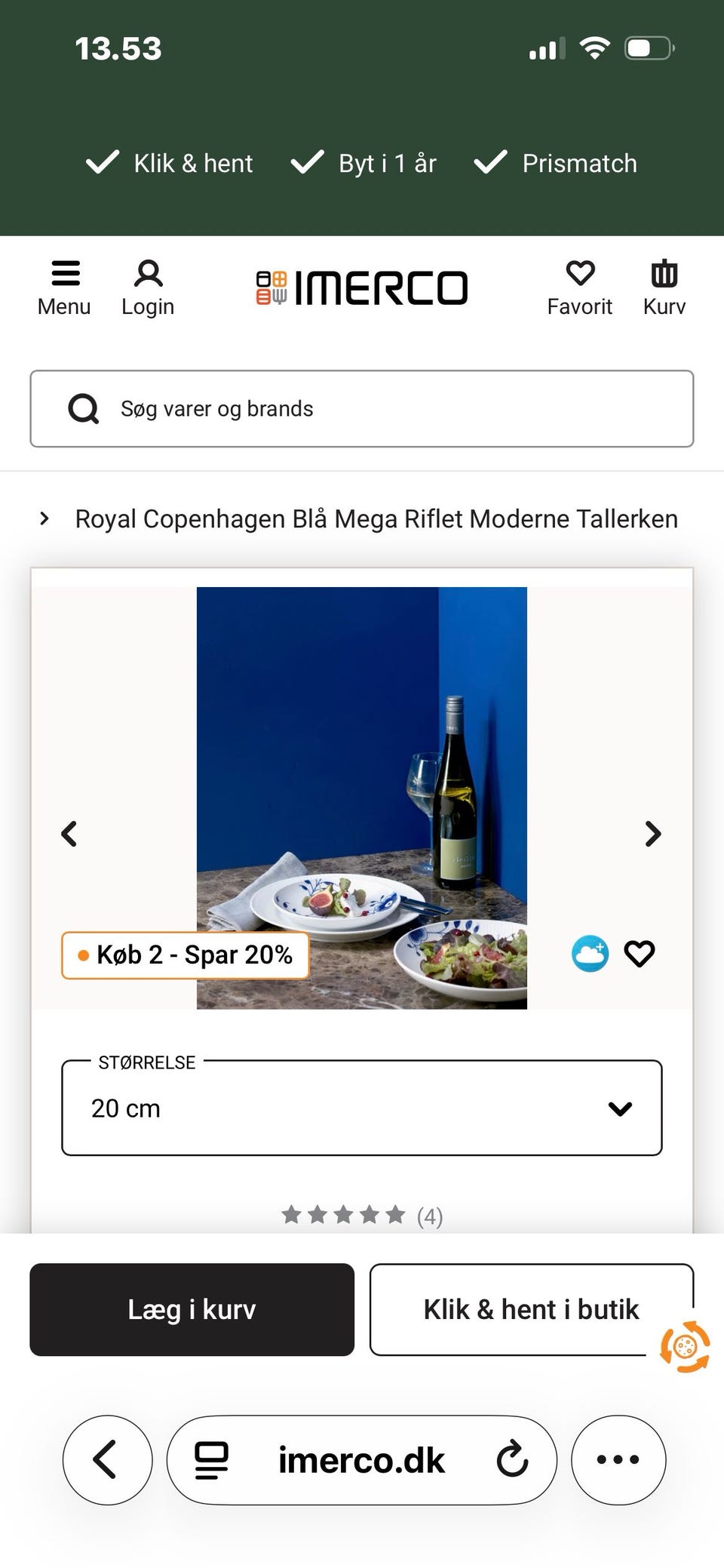Viewport: 724px width, 1568px height.
Task: Open the Favorit wishlist
Action: 579,287
